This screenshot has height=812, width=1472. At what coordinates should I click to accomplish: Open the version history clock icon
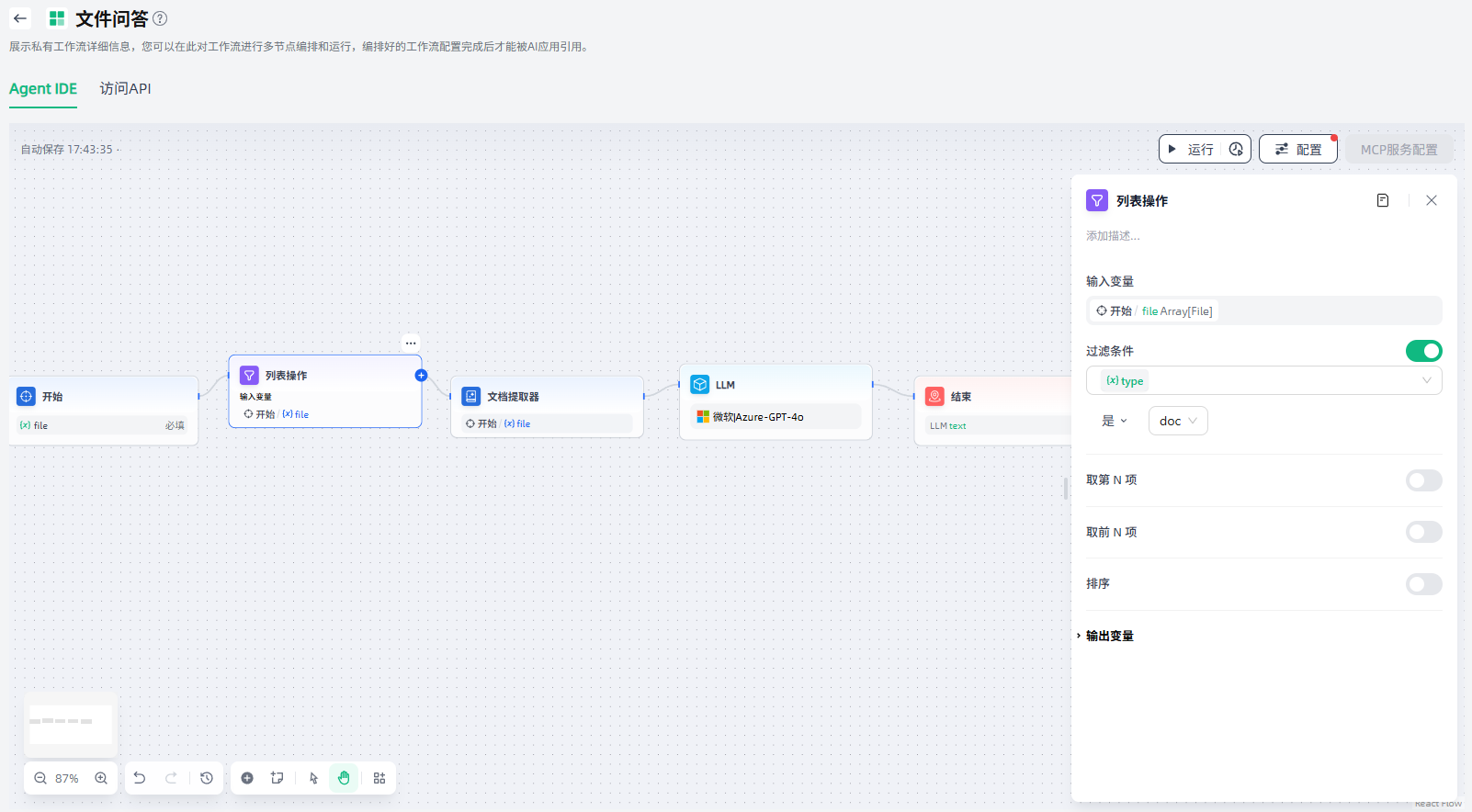coord(207,778)
